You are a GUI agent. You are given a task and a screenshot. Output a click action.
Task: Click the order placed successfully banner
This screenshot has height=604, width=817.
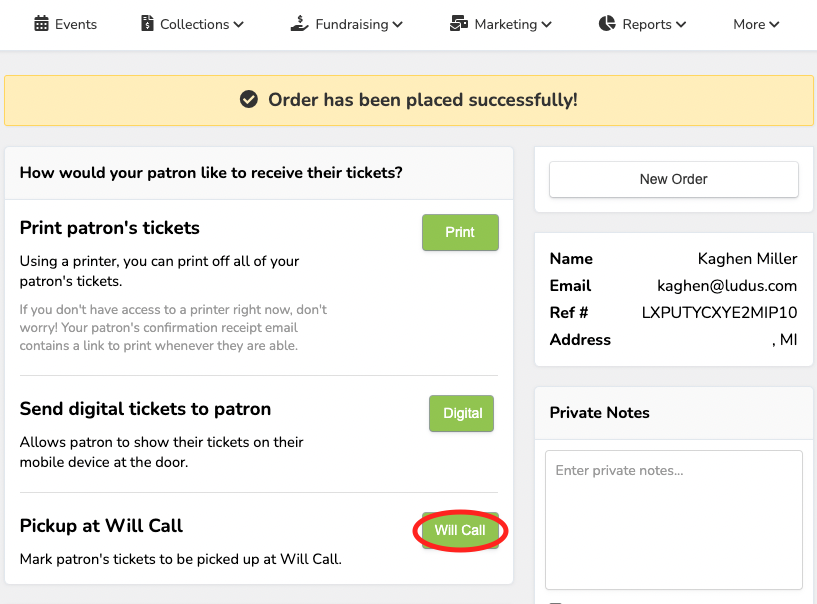tap(408, 100)
